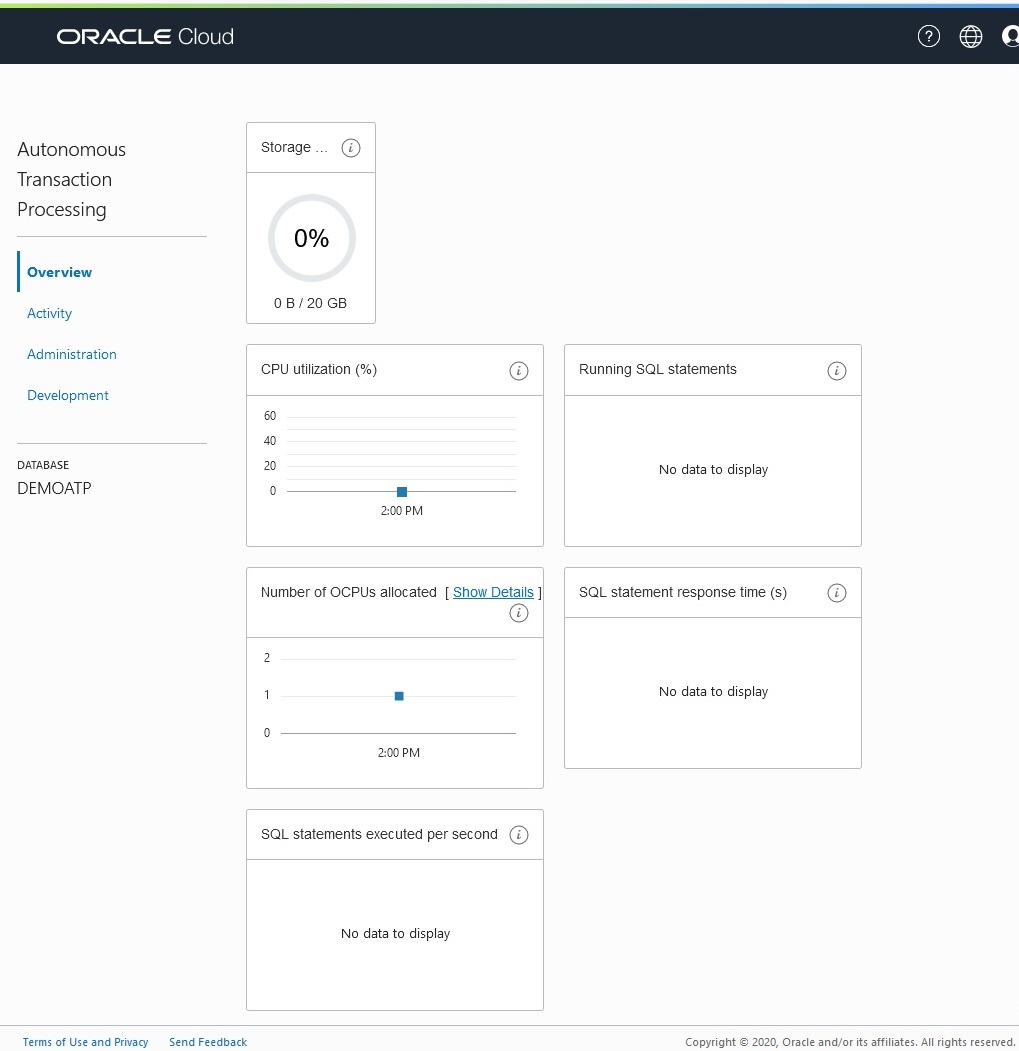Click 'No data to display' in SQL response time

(x=713, y=691)
